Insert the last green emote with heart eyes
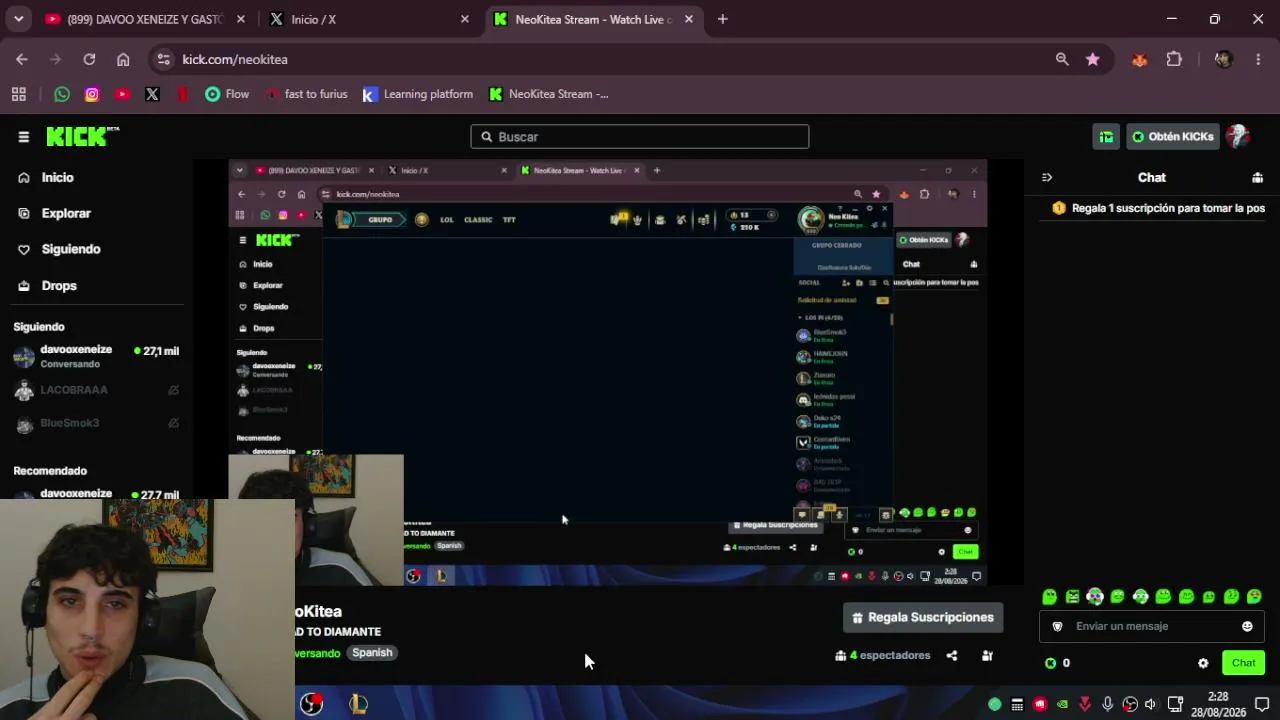Screen dimensions: 1280x720 click(x=1254, y=597)
